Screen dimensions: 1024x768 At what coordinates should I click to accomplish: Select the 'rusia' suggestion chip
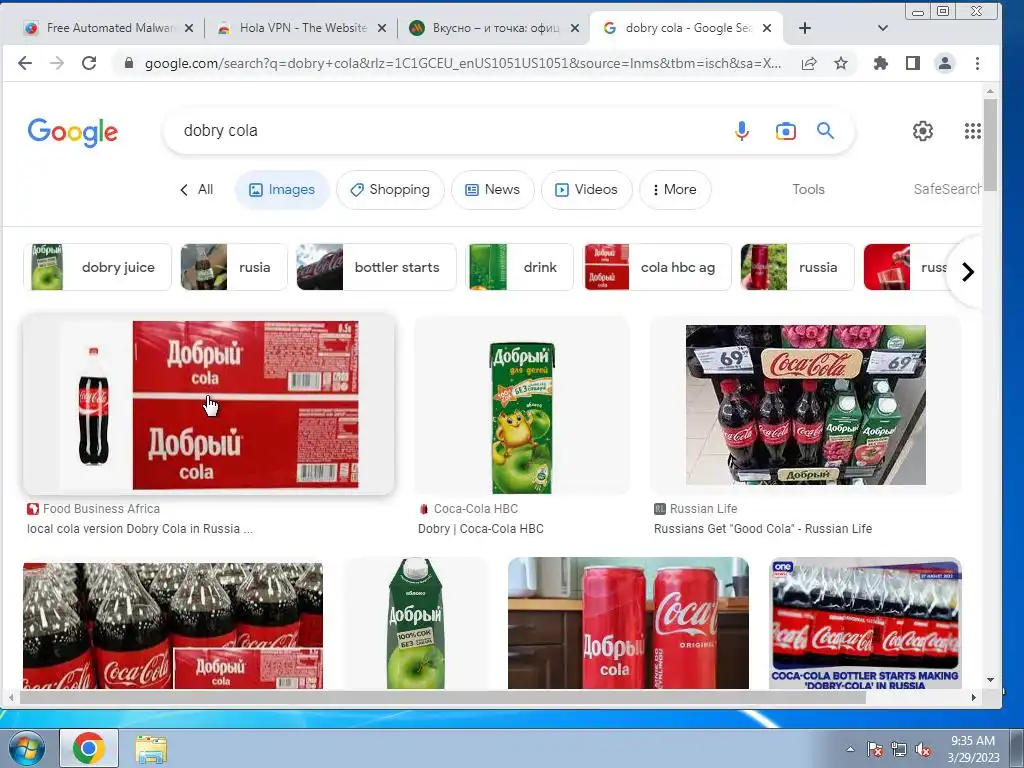click(x=233, y=267)
